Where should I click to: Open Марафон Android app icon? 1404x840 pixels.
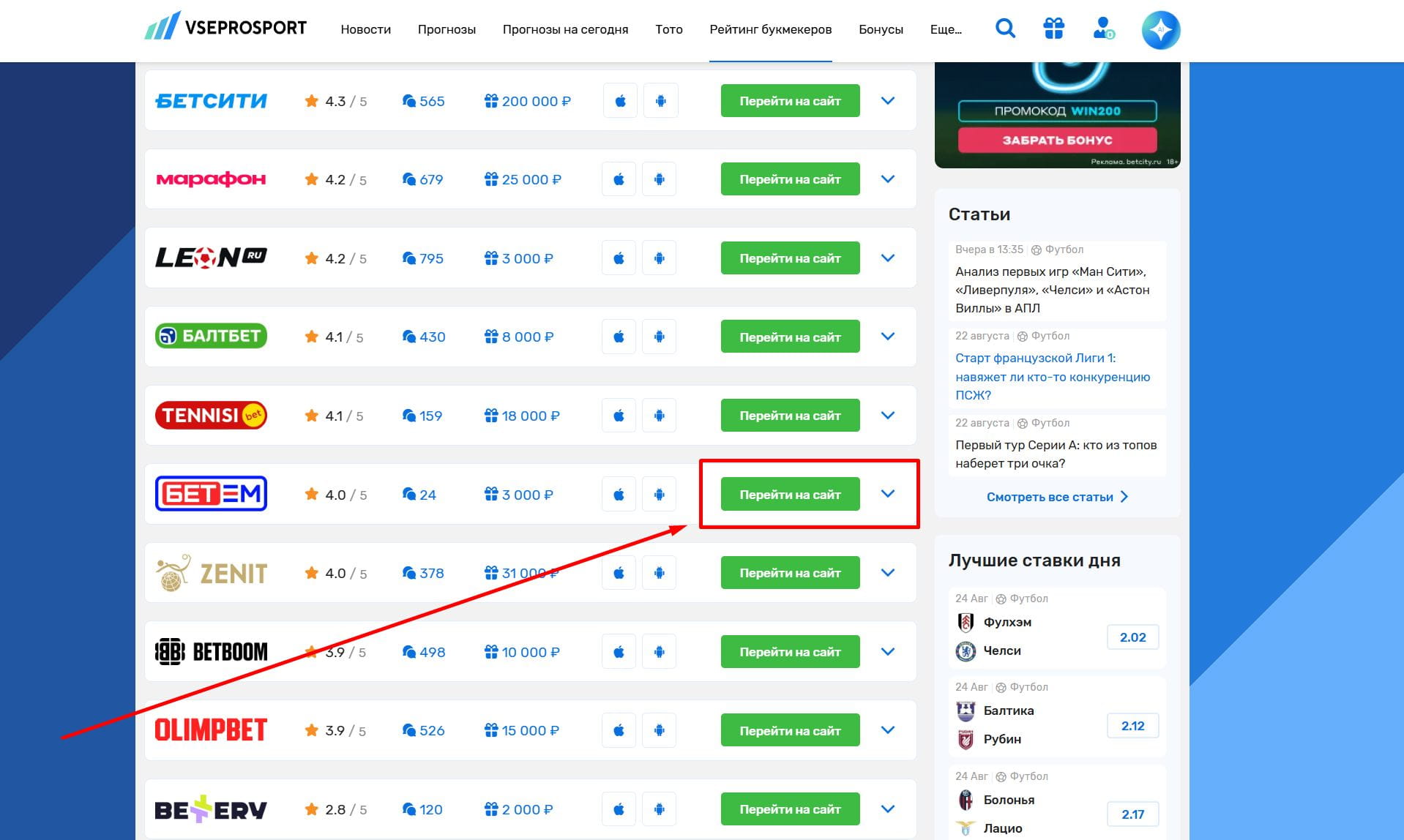659,179
